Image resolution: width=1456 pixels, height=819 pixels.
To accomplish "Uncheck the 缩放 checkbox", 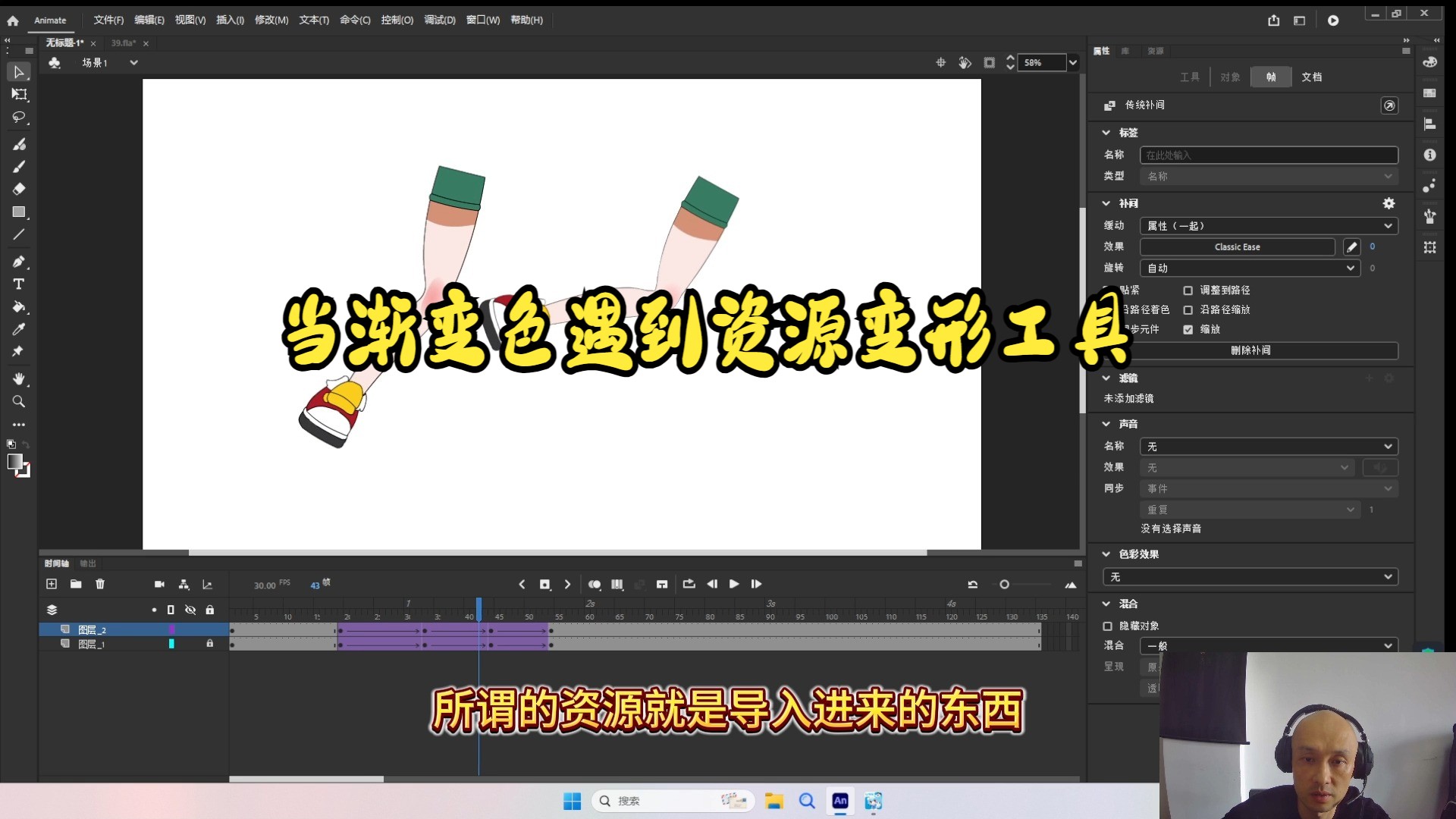I will [x=1188, y=330].
